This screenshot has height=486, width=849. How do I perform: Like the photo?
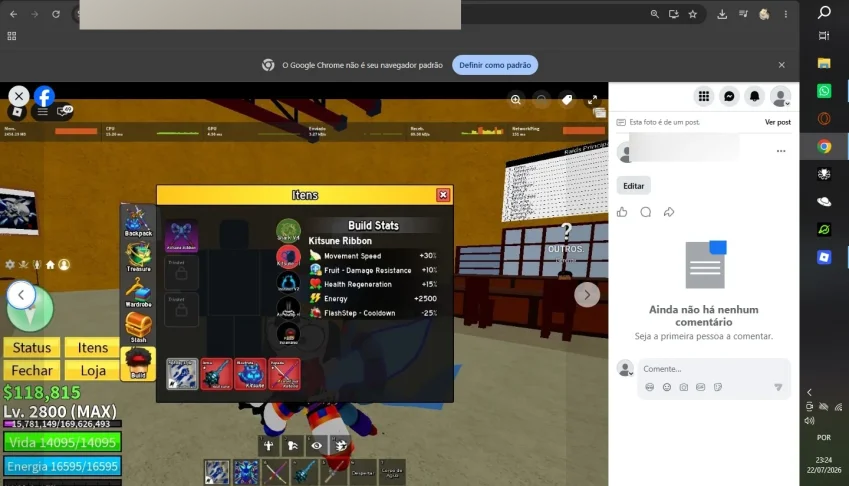point(622,212)
